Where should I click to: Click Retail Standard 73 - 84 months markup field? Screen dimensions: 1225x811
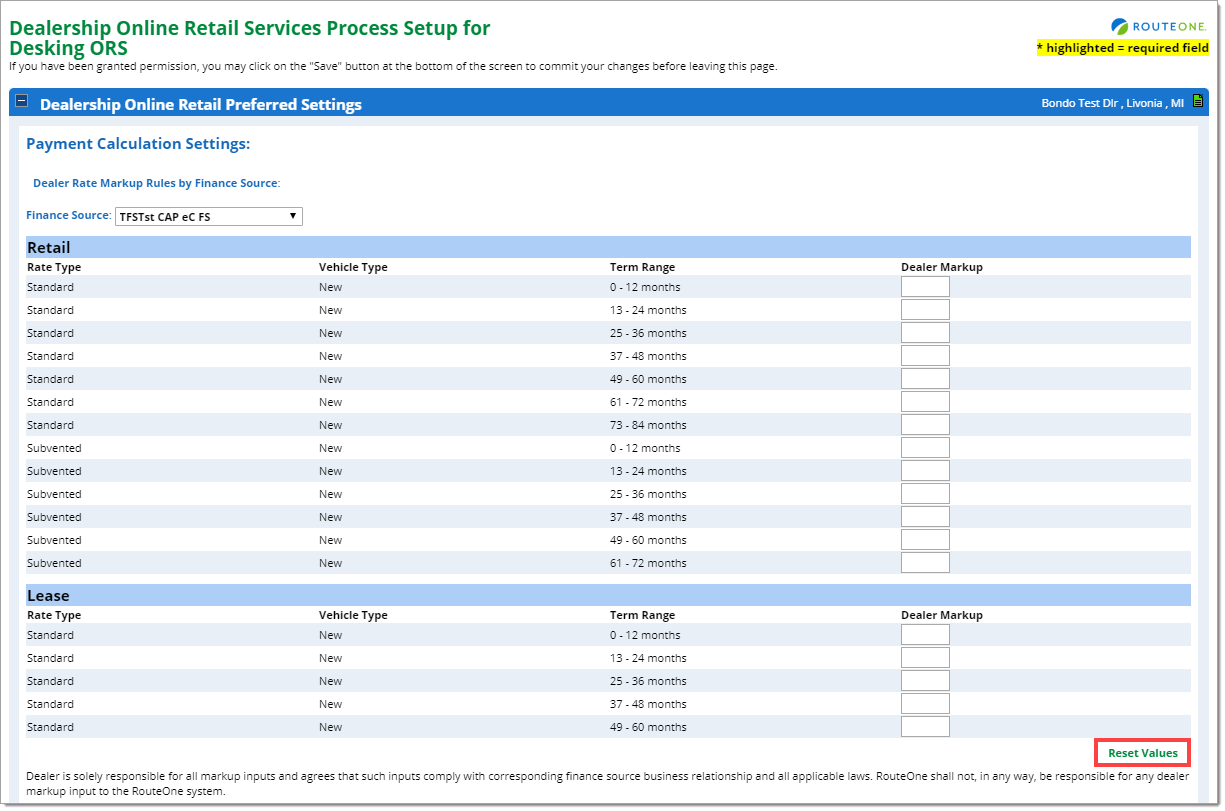point(924,425)
